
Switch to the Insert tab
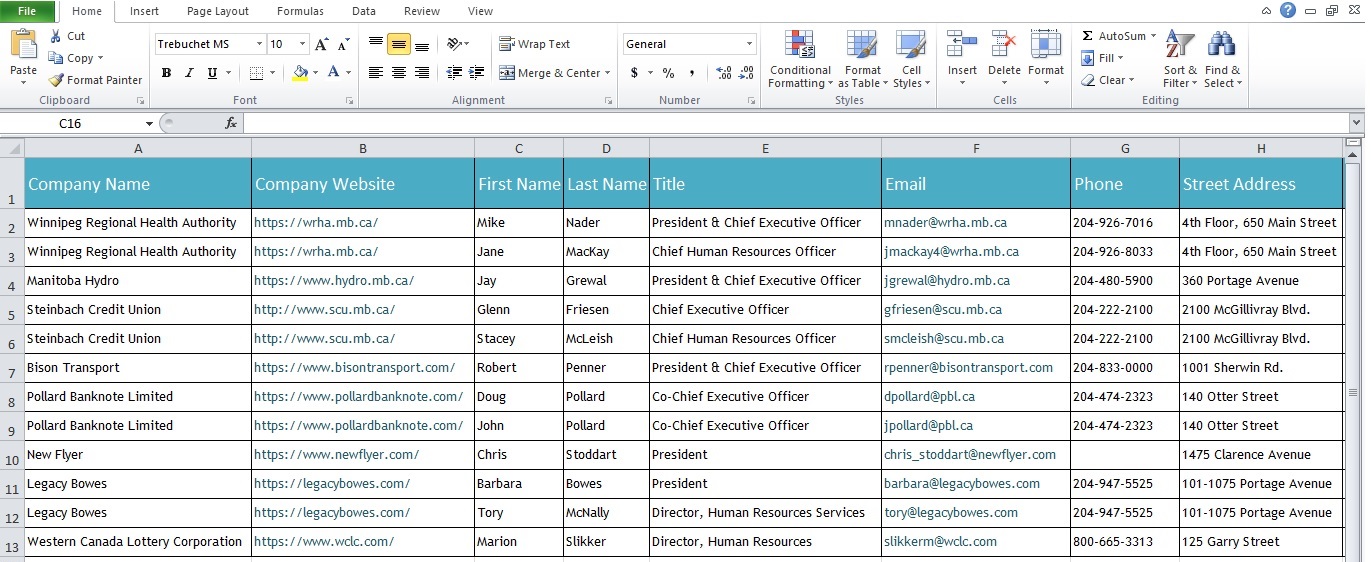click(x=144, y=11)
